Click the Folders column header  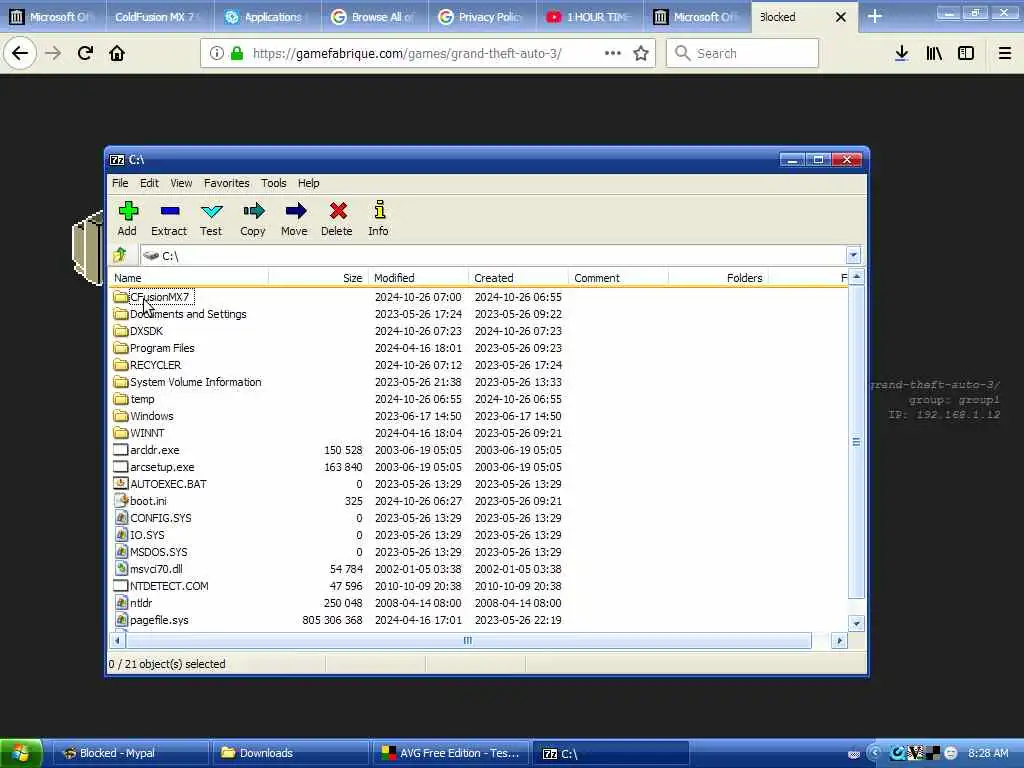point(718,278)
